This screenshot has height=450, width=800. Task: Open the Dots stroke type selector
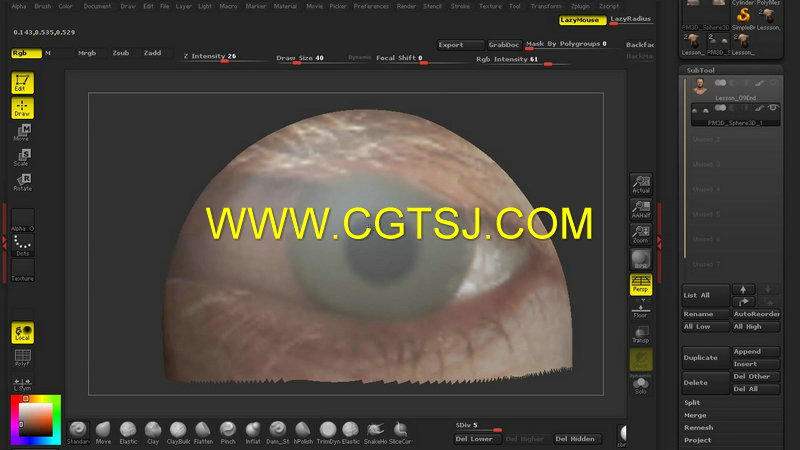22,245
